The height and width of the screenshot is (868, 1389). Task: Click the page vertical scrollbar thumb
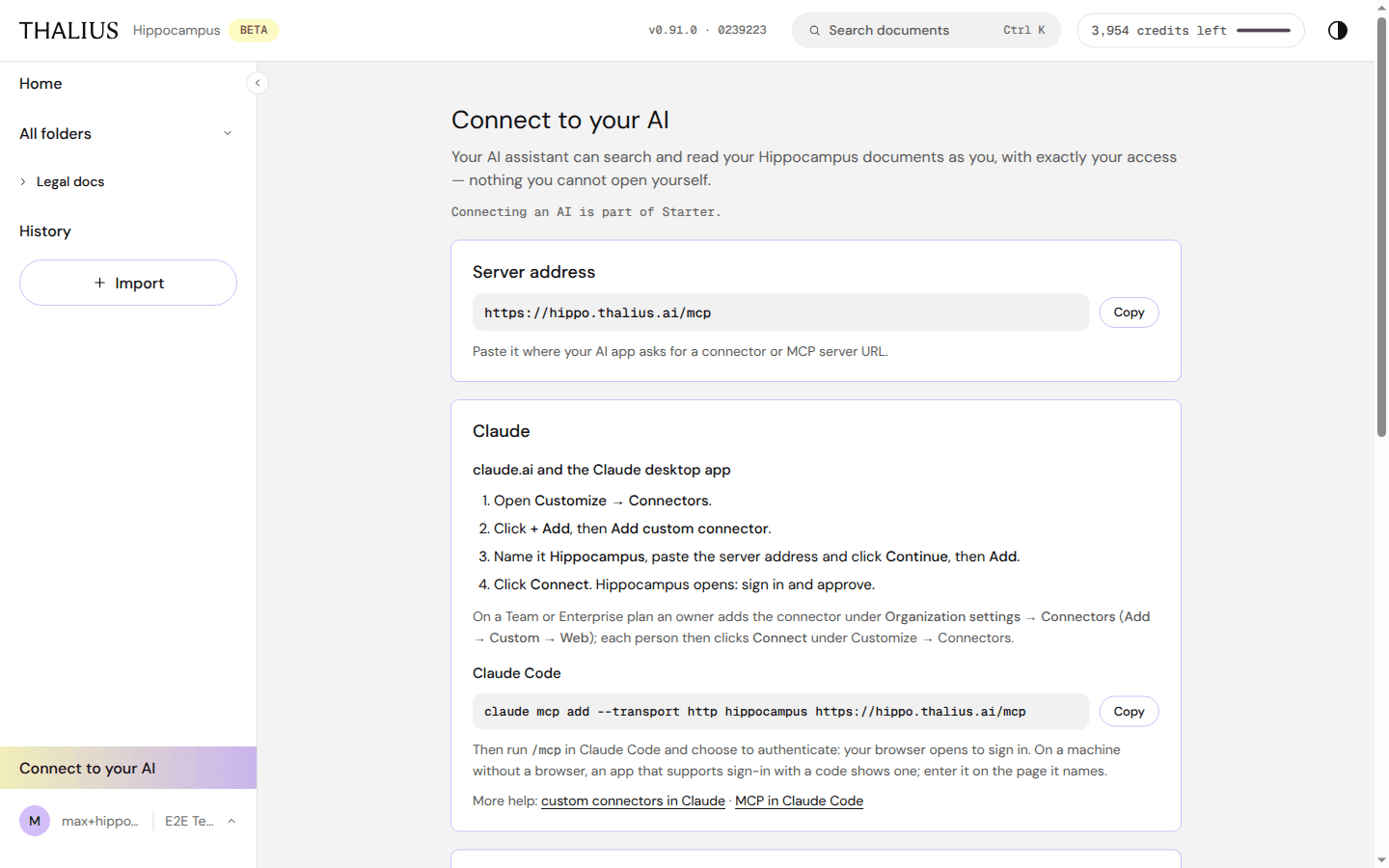pyautogui.click(x=1381, y=227)
